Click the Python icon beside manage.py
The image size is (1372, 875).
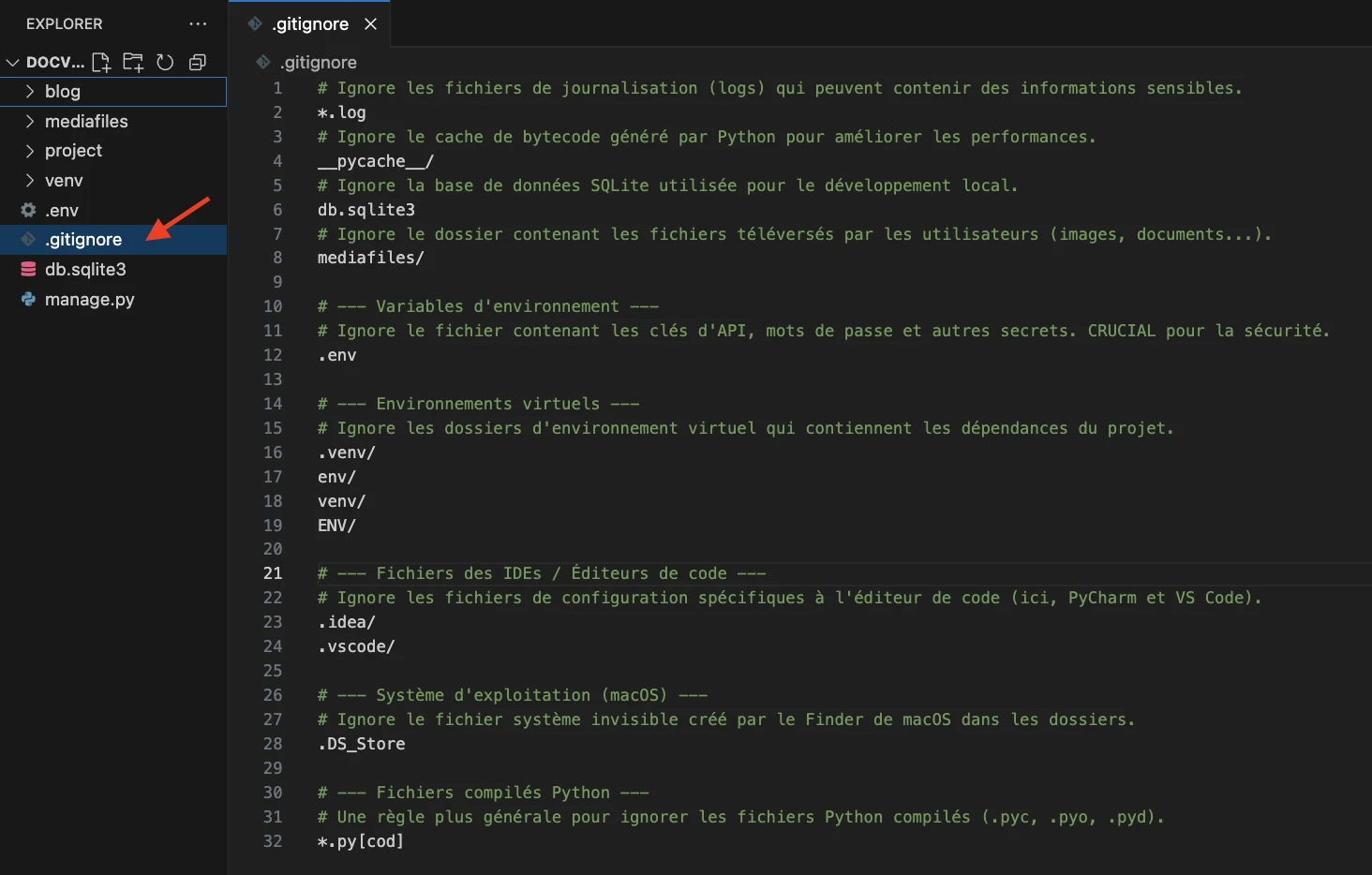28,300
